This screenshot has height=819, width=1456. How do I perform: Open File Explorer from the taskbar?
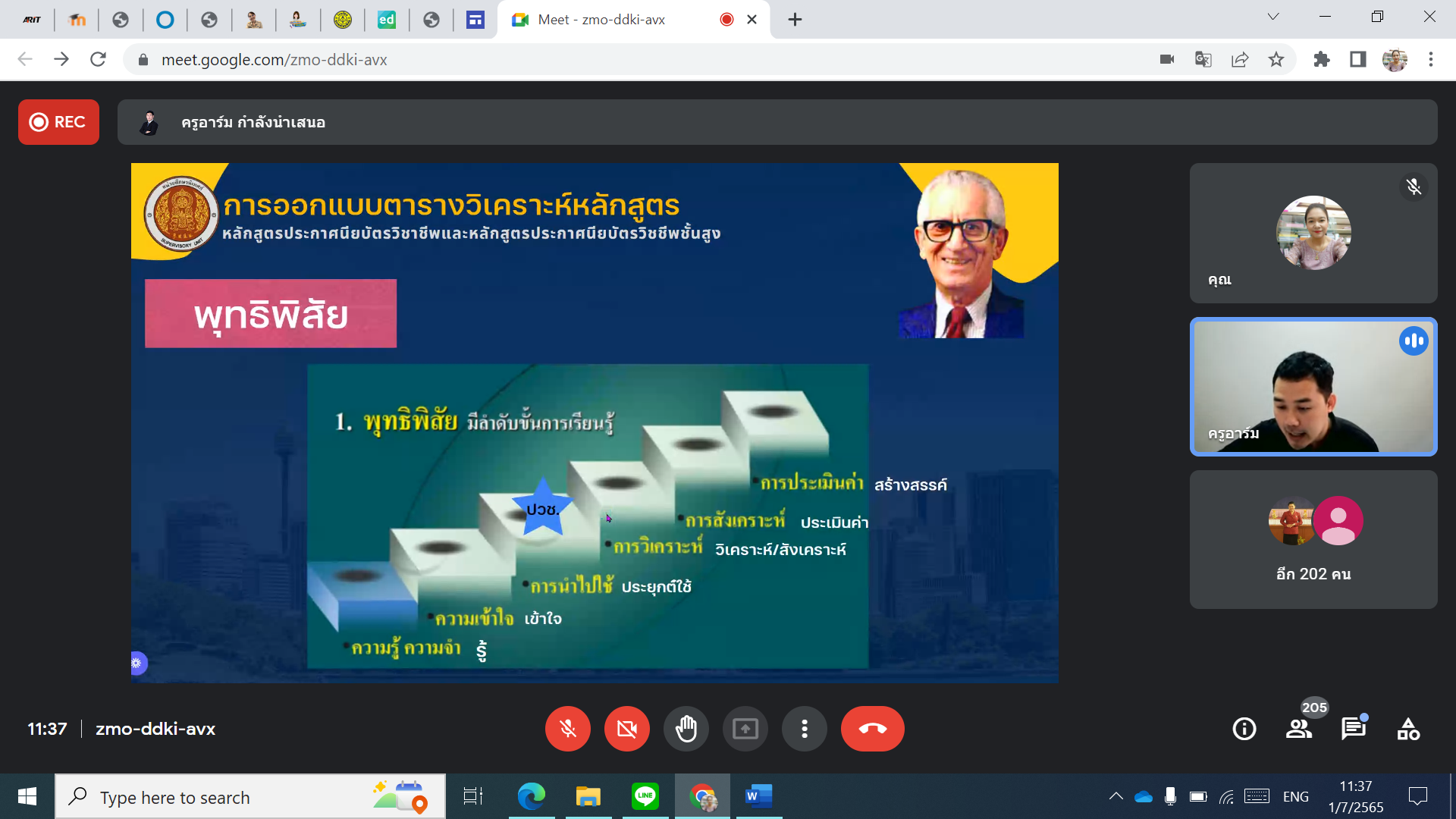pos(588,796)
